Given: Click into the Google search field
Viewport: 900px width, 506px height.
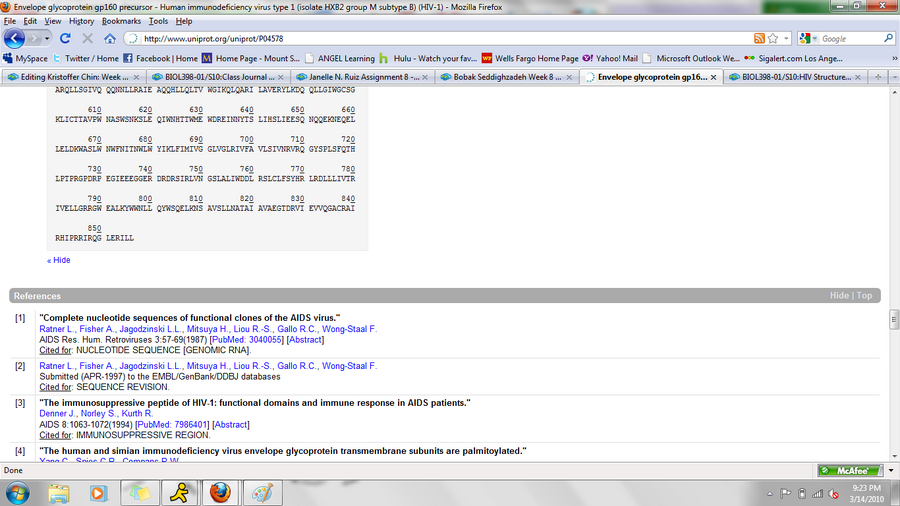Looking at the screenshot, I should (848, 38).
